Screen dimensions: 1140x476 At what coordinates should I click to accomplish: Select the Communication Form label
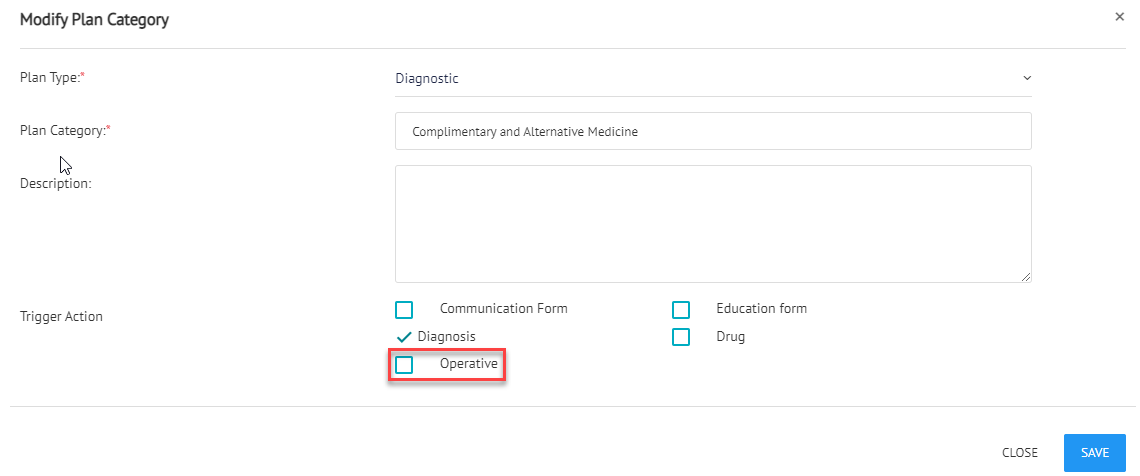[x=504, y=308]
